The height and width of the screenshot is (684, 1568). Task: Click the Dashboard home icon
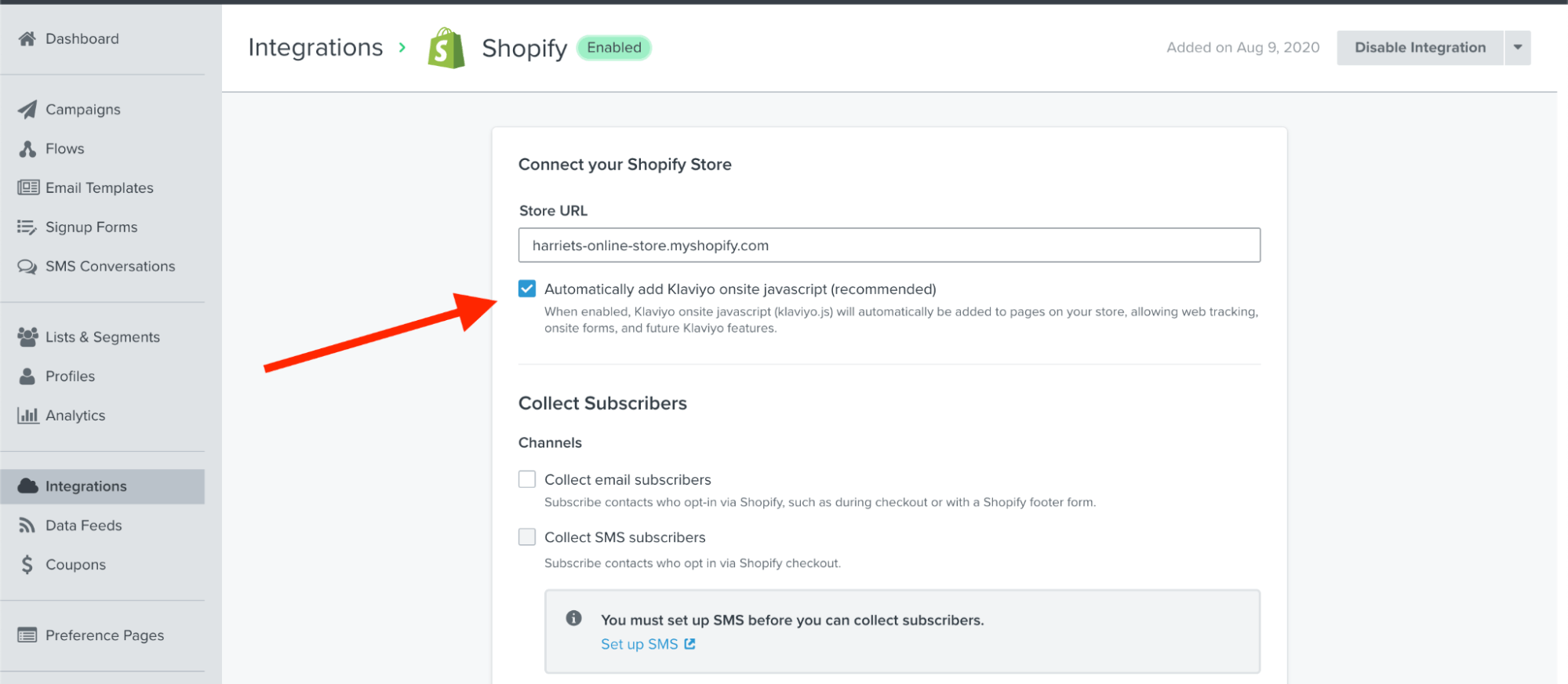[x=27, y=38]
